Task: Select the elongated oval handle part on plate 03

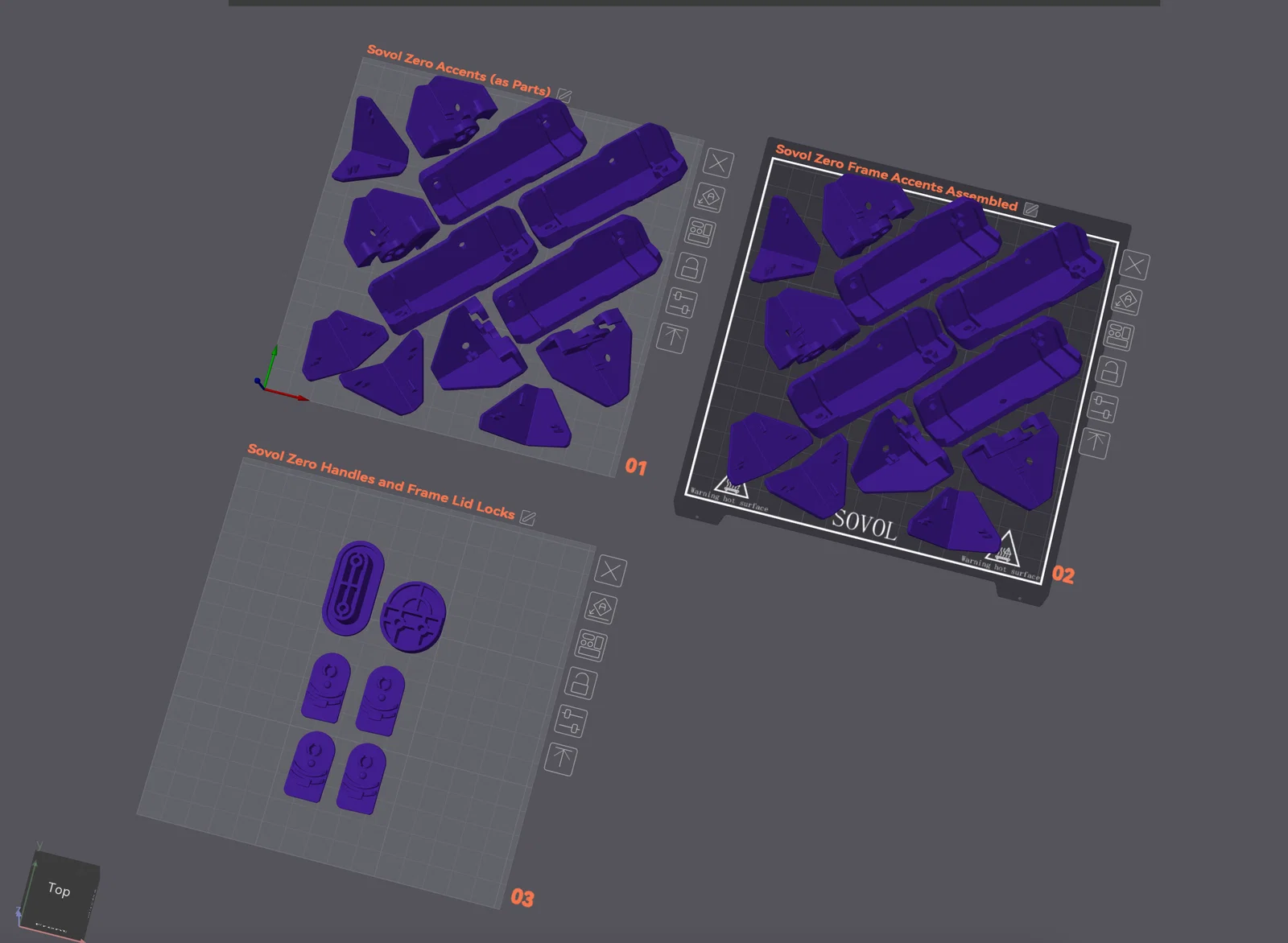Action: pyautogui.click(x=353, y=588)
